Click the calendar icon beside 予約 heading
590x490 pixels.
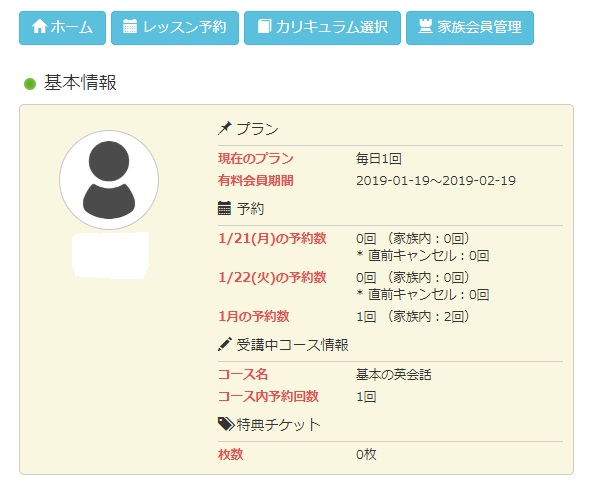click(224, 208)
